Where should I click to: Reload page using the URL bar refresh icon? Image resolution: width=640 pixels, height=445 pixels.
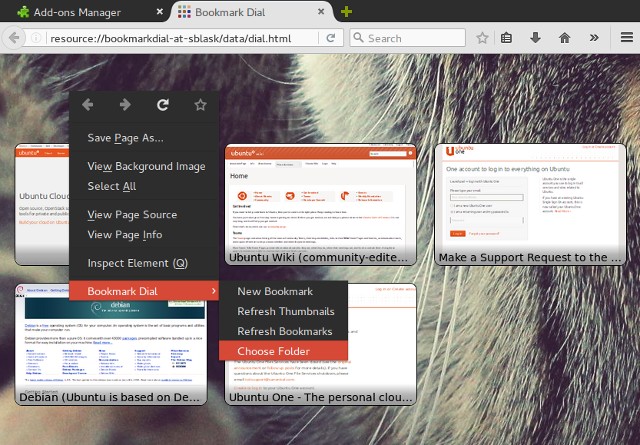pos(331,38)
